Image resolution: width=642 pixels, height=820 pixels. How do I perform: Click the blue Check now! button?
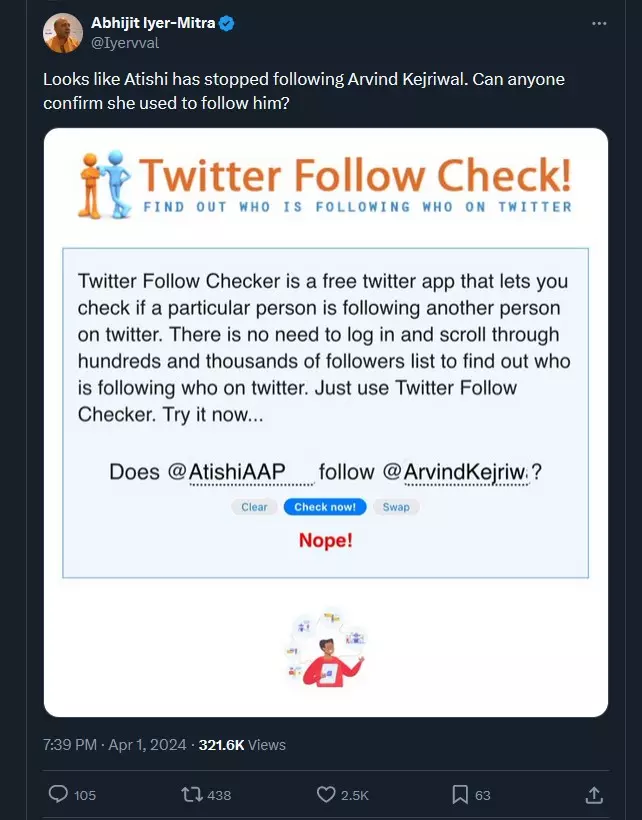click(325, 507)
